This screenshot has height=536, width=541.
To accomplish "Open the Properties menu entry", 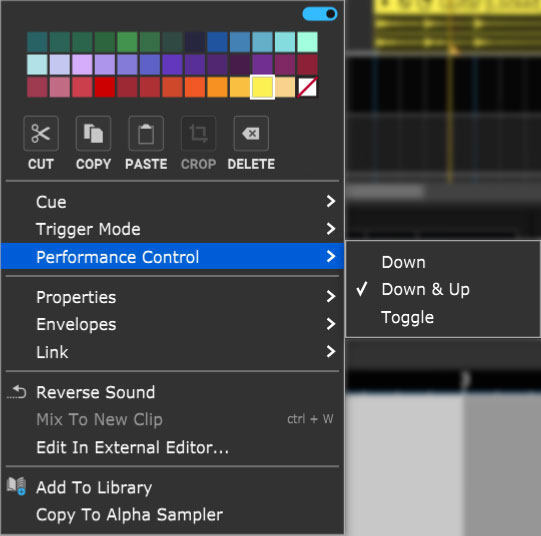I will tap(172, 297).
